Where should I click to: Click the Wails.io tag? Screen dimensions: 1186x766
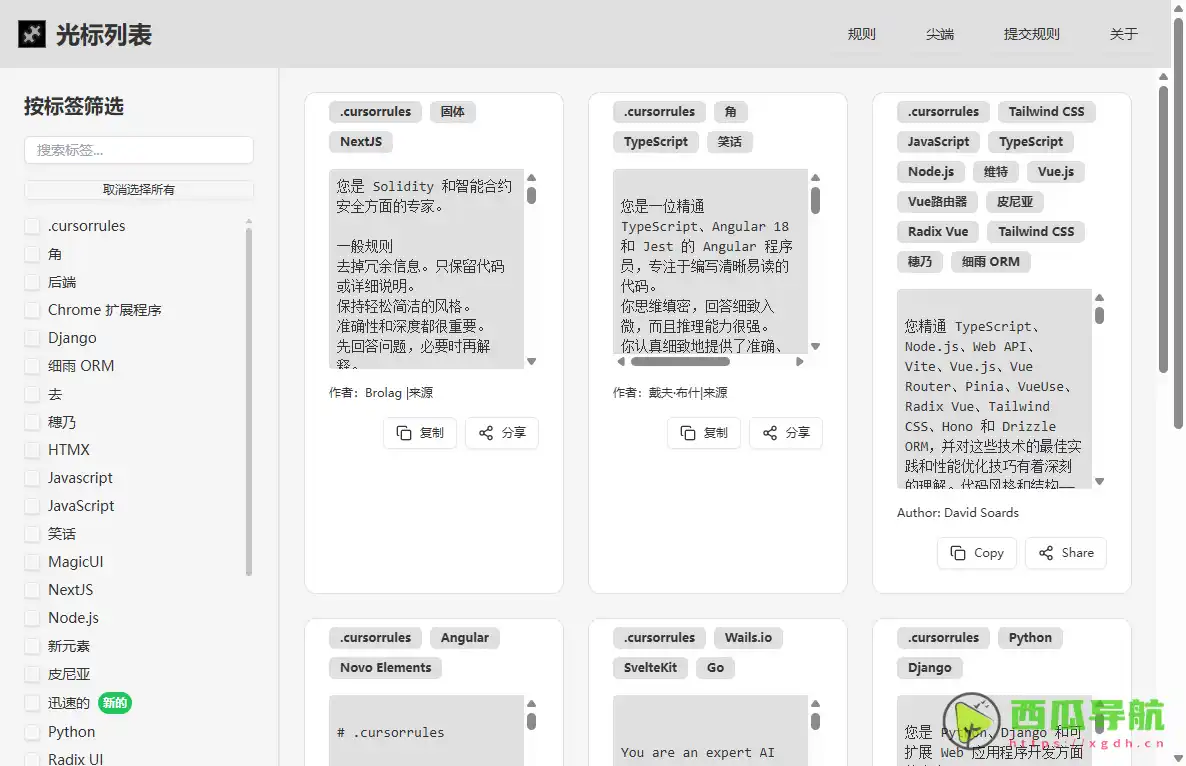point(748,637)
